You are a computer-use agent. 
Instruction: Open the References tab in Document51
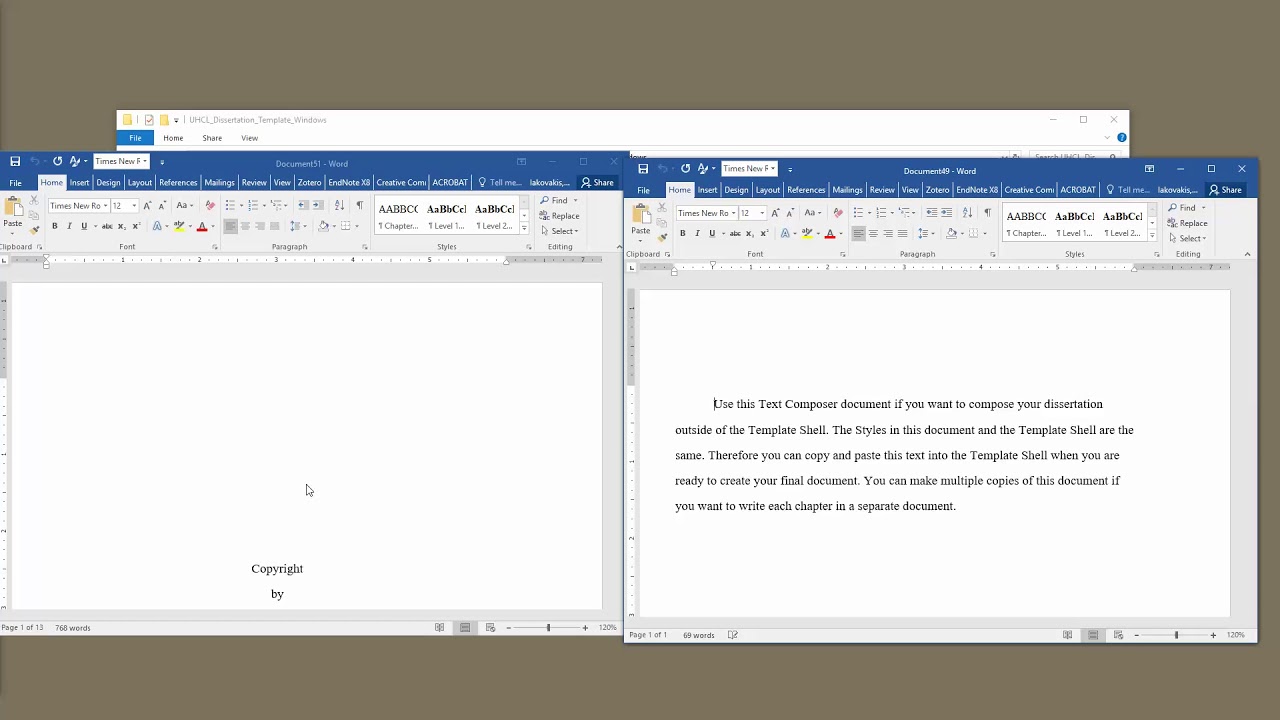(178, 183)
